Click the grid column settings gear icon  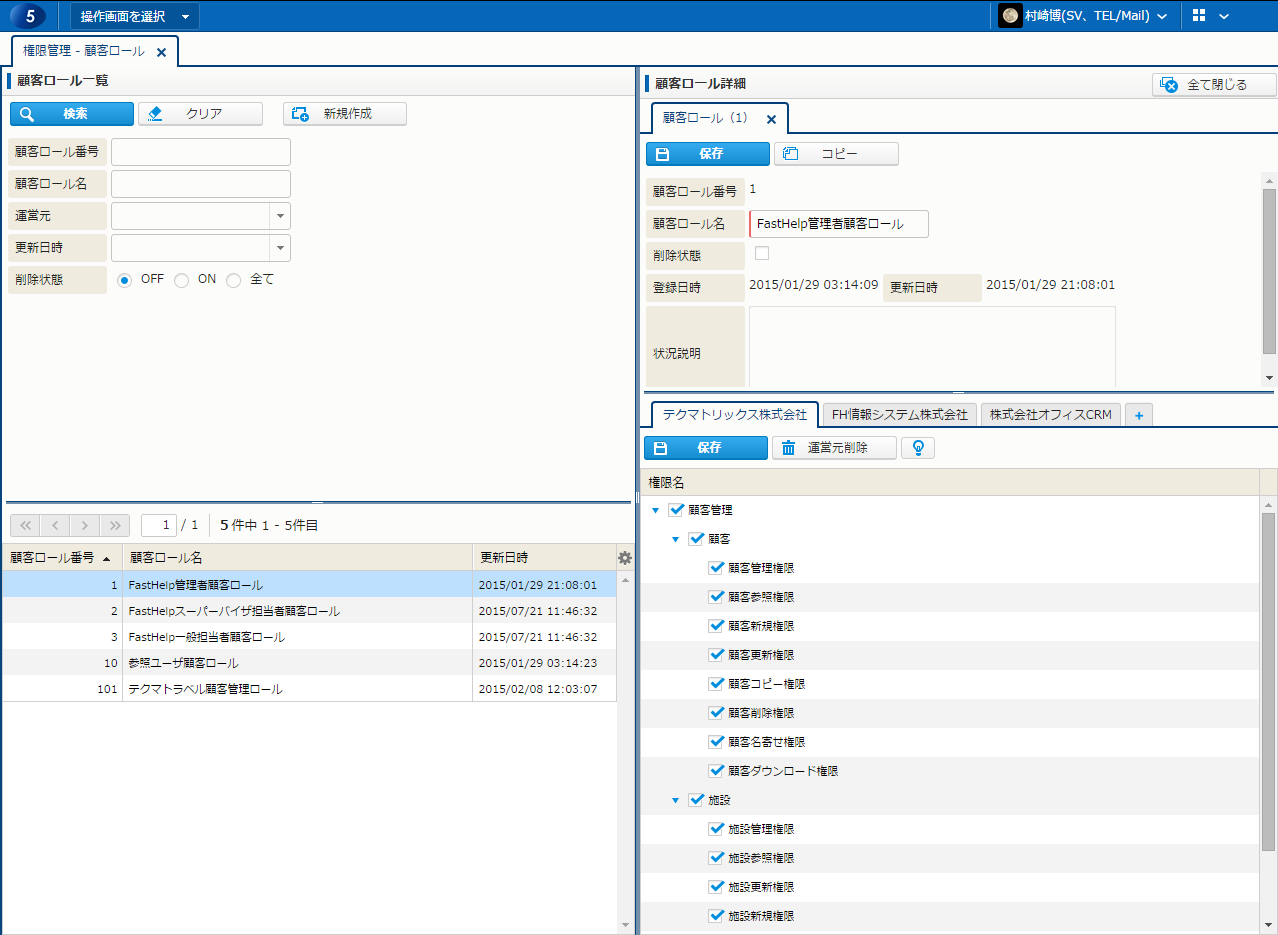click(625, 558)
